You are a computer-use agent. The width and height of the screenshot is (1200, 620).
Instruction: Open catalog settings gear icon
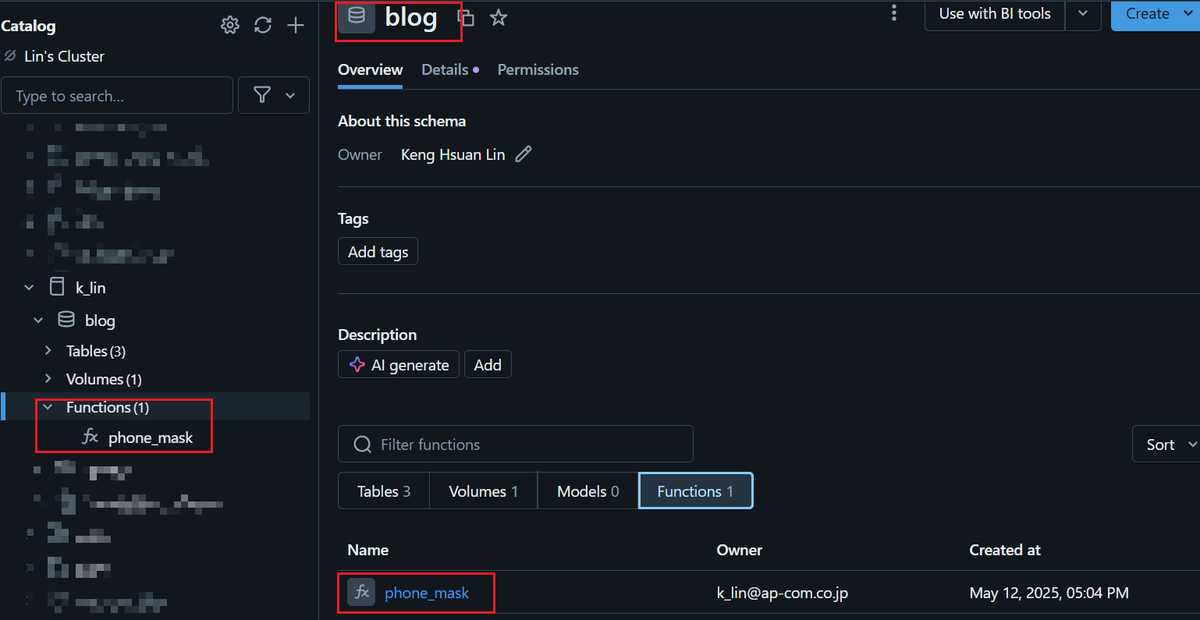(x=230, y=25)
